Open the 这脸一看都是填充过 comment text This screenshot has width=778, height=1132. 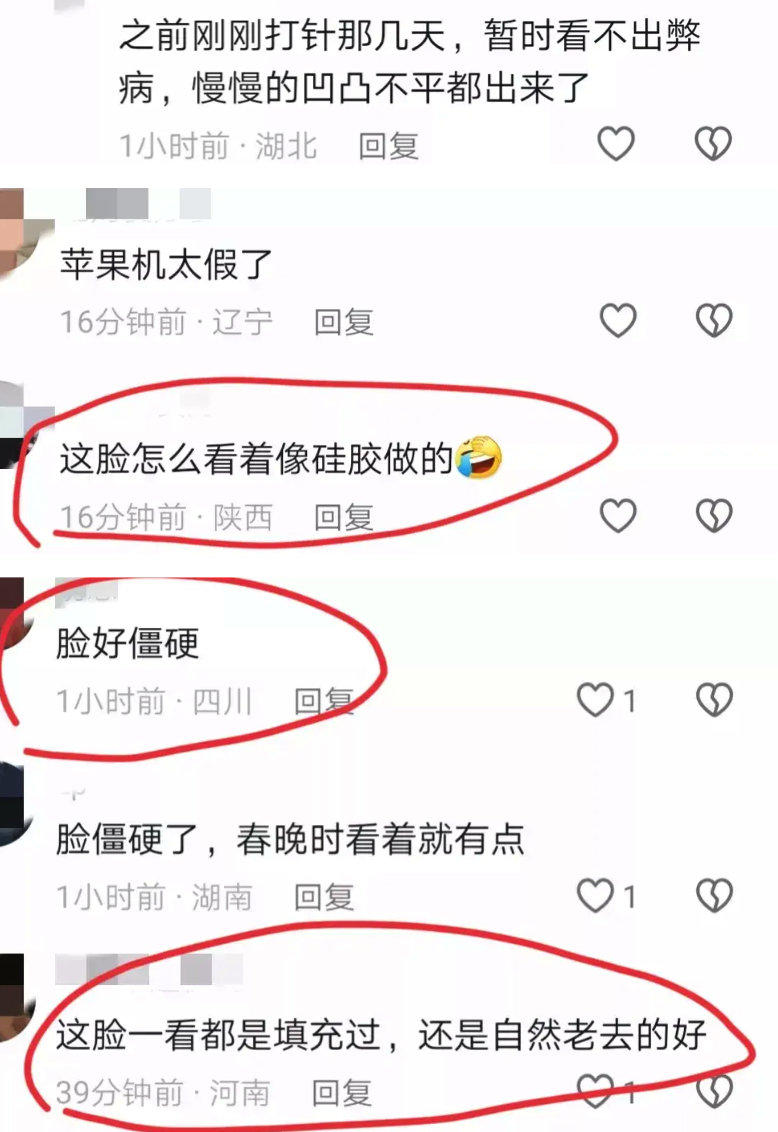point(381,1035)
